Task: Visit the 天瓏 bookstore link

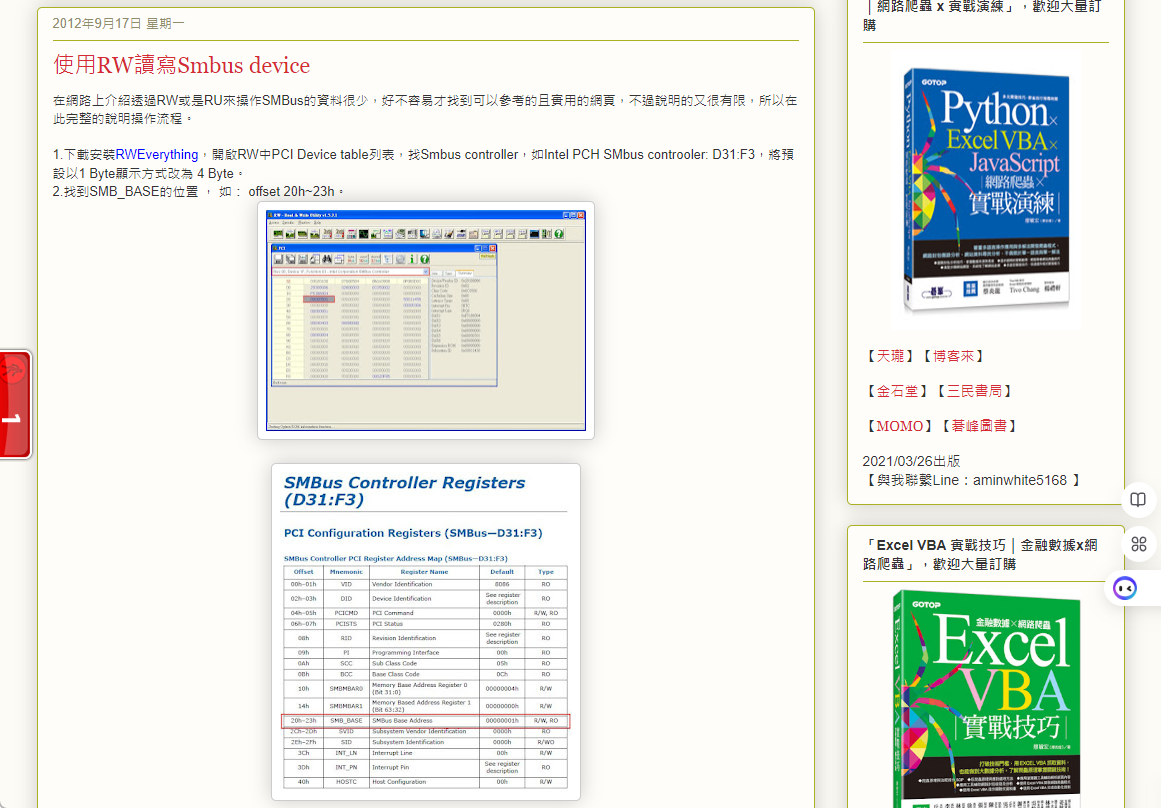Action: [x=891, y=356]
